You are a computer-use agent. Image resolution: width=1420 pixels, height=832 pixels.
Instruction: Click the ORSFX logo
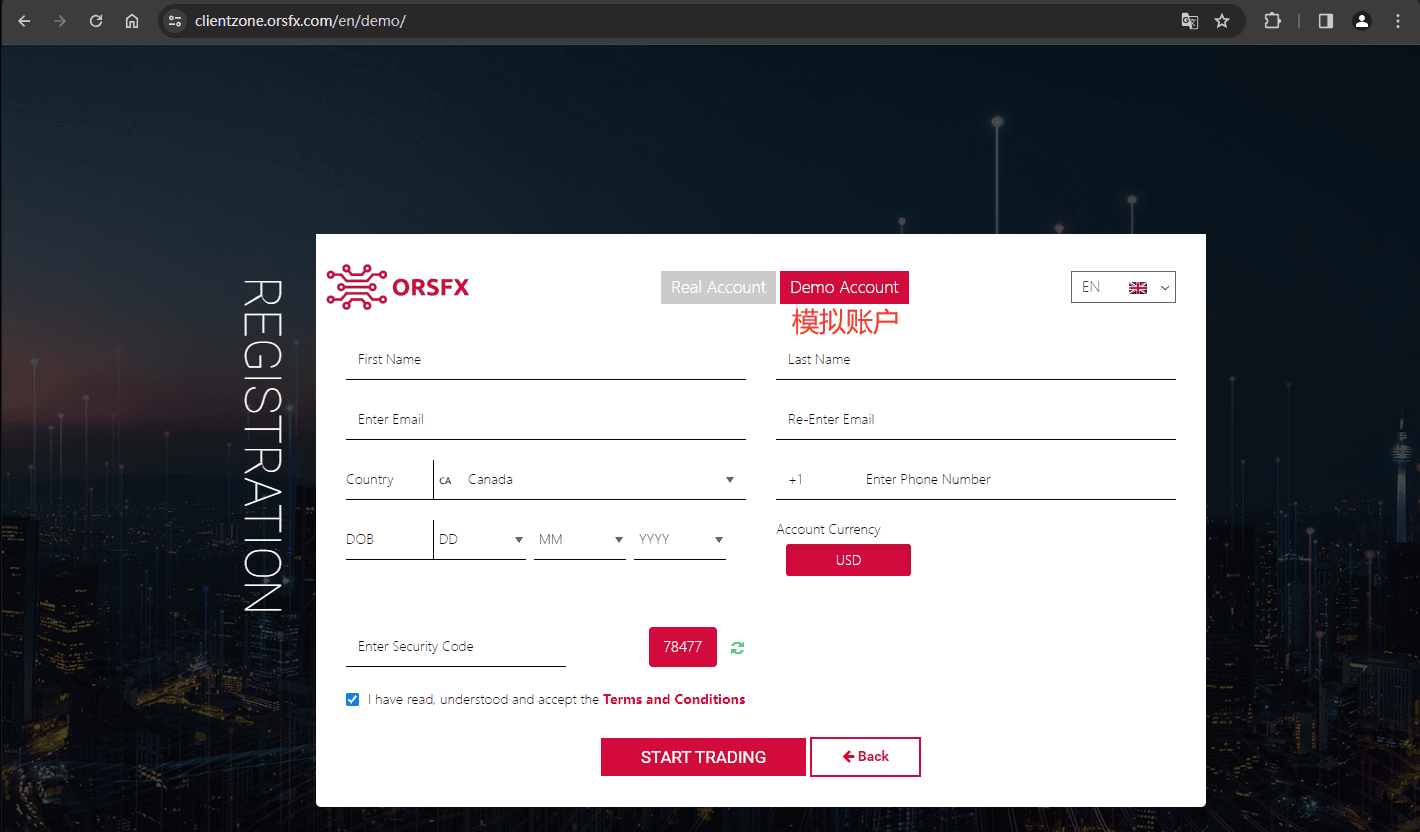[398, 287]
